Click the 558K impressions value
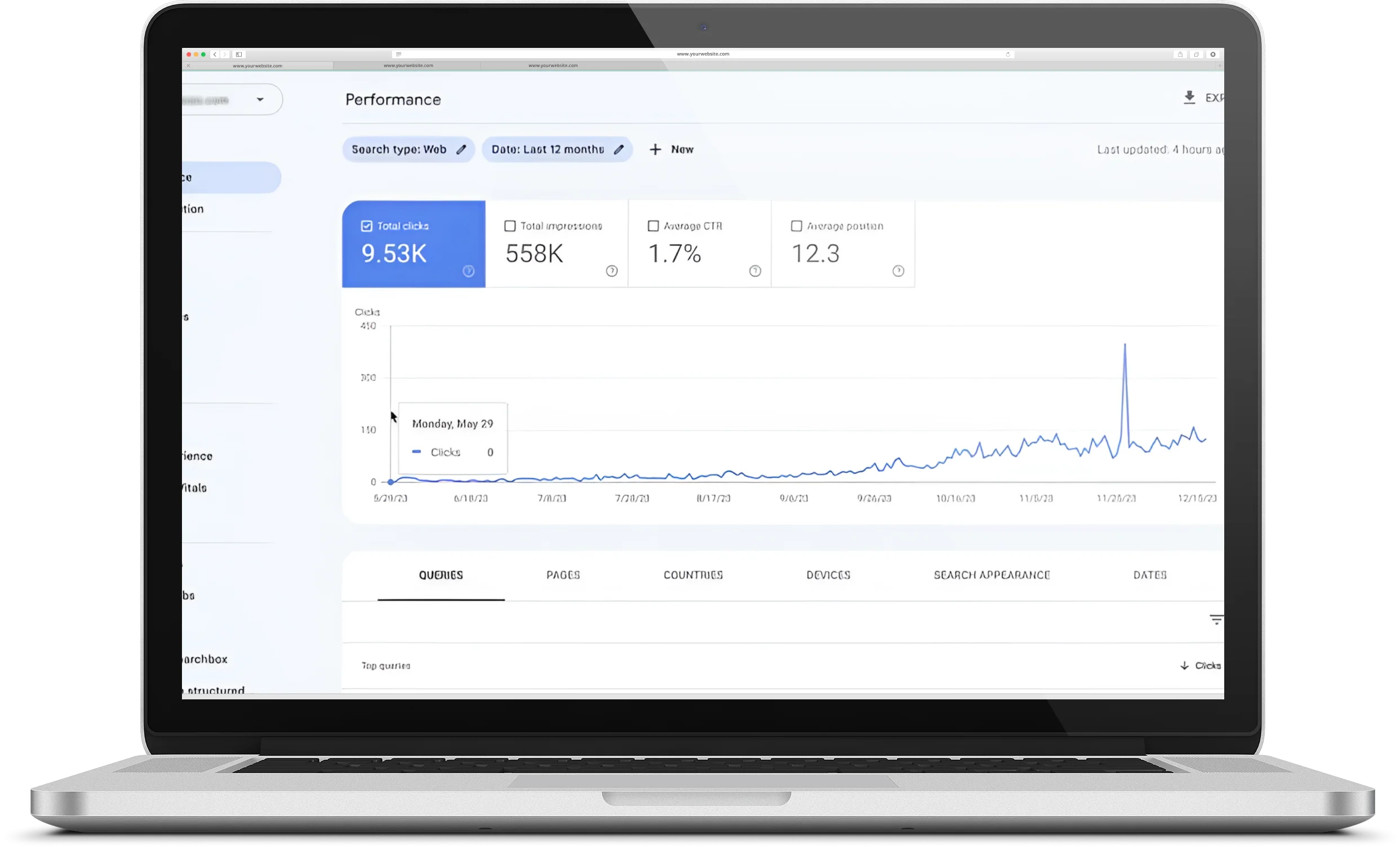The height and width of the screenshot is (847, 1400). point(534,254)
